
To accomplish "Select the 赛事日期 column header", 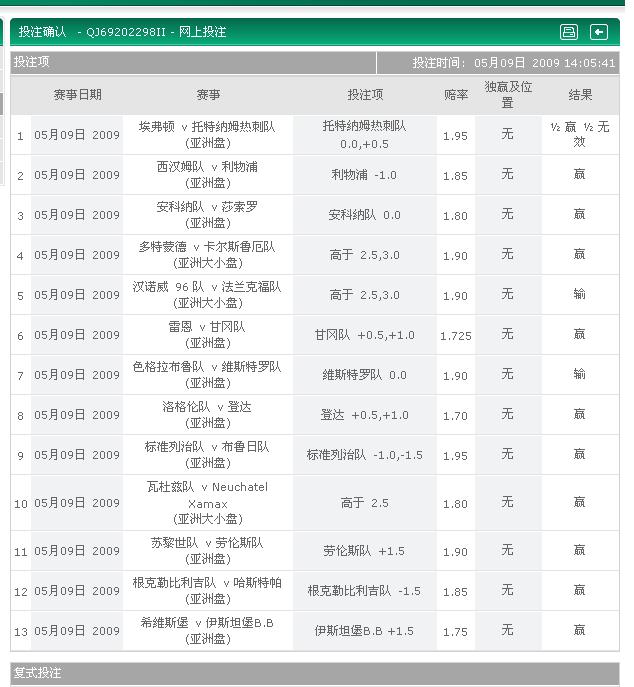I will coord(77,95).
